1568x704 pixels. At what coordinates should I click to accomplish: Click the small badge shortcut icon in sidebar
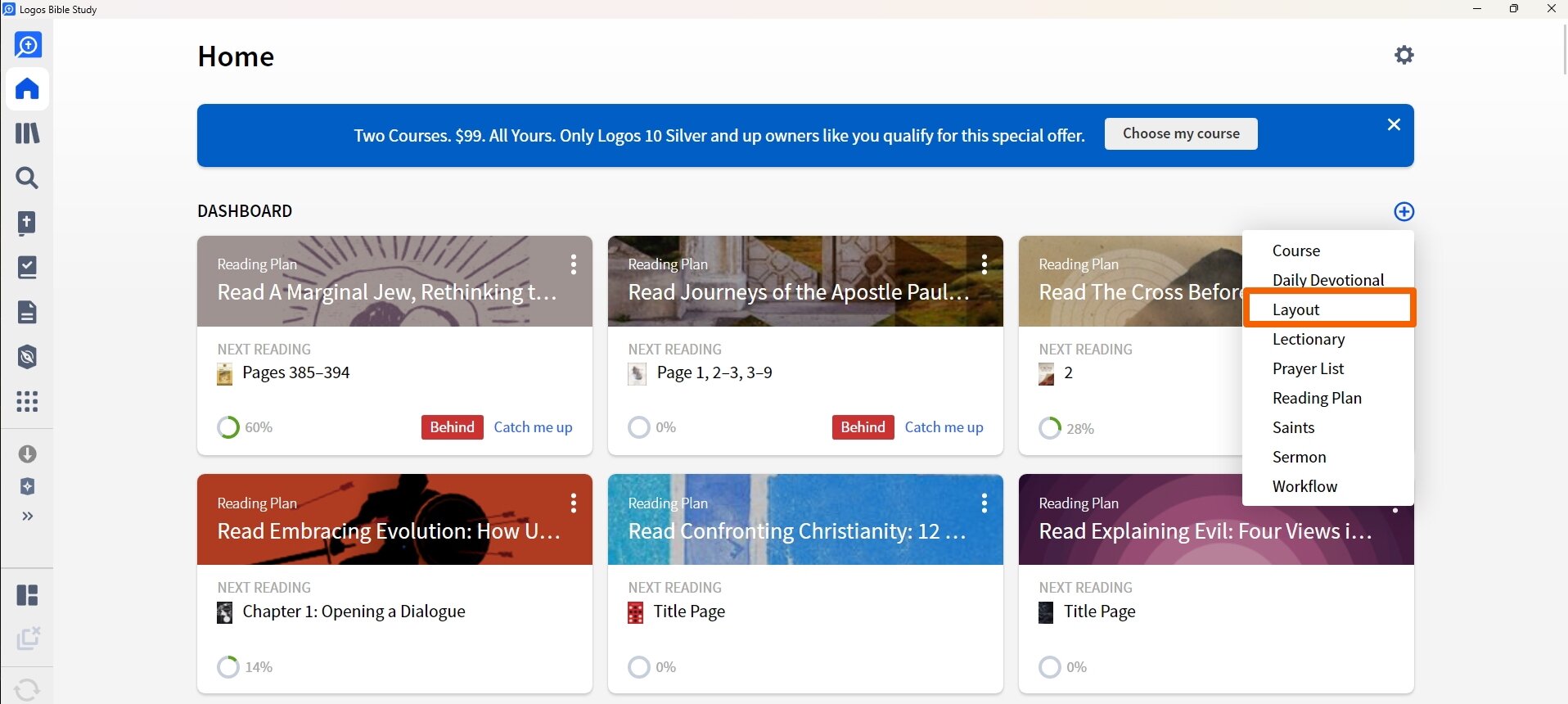[28, 486]
